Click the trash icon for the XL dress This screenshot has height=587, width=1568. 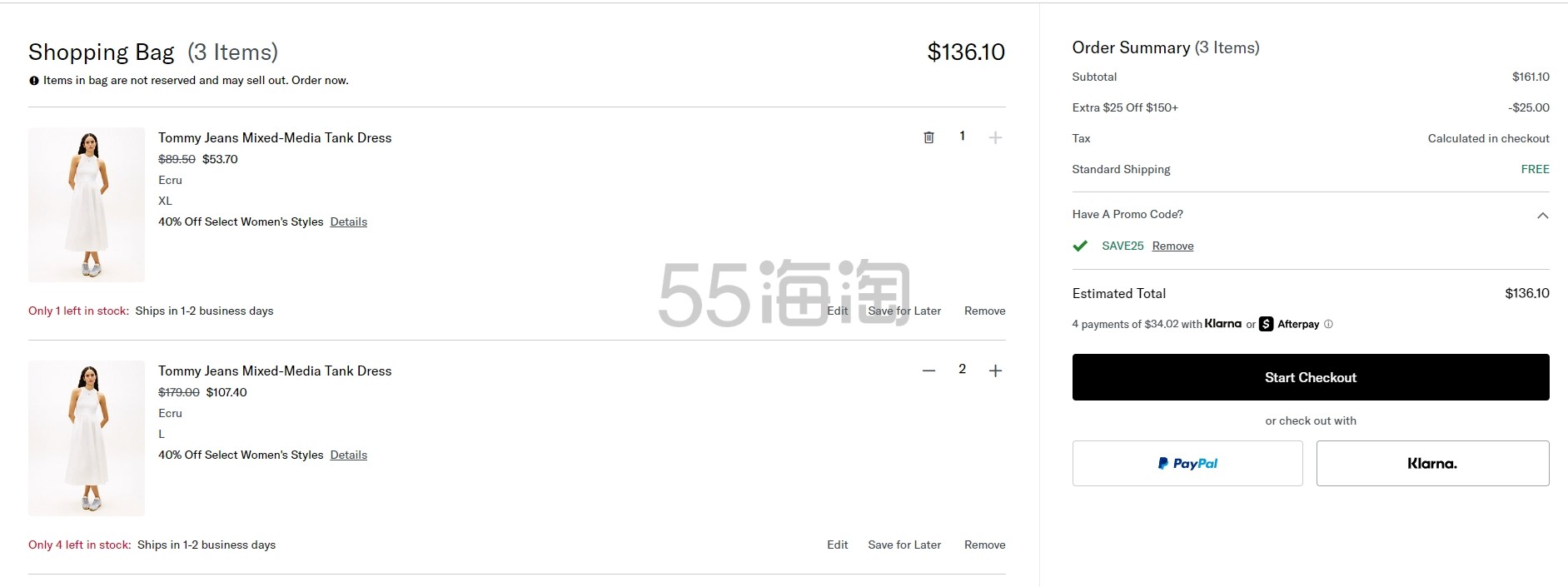pyautogui.click(x=928, y=137)
